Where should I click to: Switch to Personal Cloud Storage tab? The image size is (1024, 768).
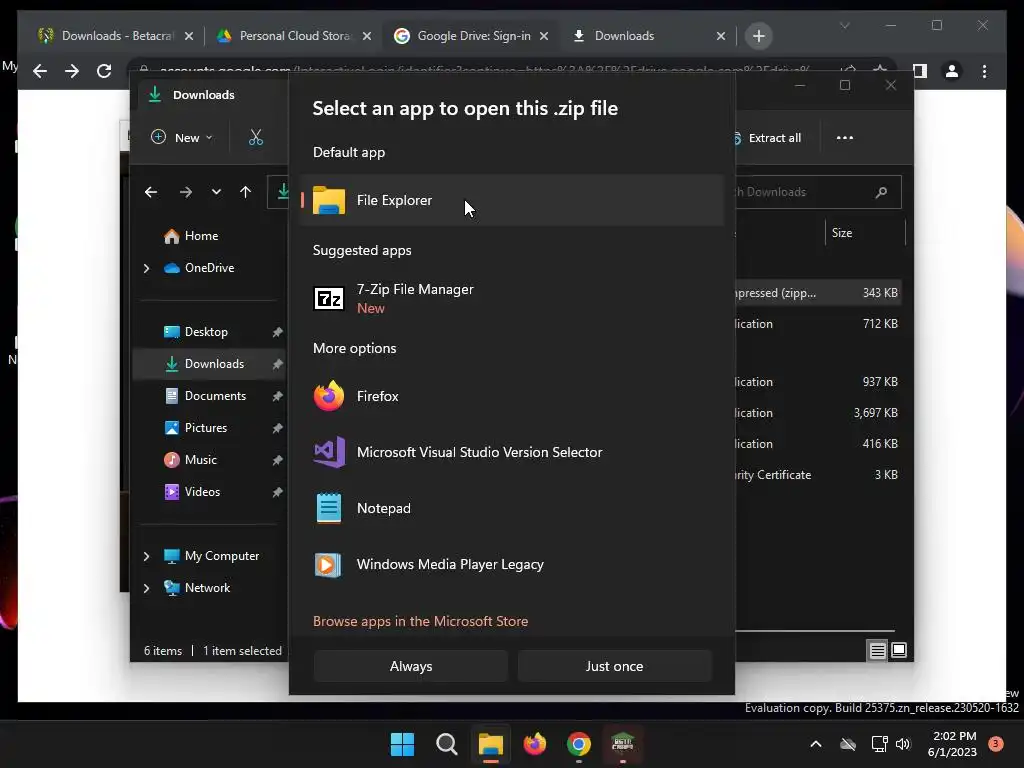coord(294,36)
